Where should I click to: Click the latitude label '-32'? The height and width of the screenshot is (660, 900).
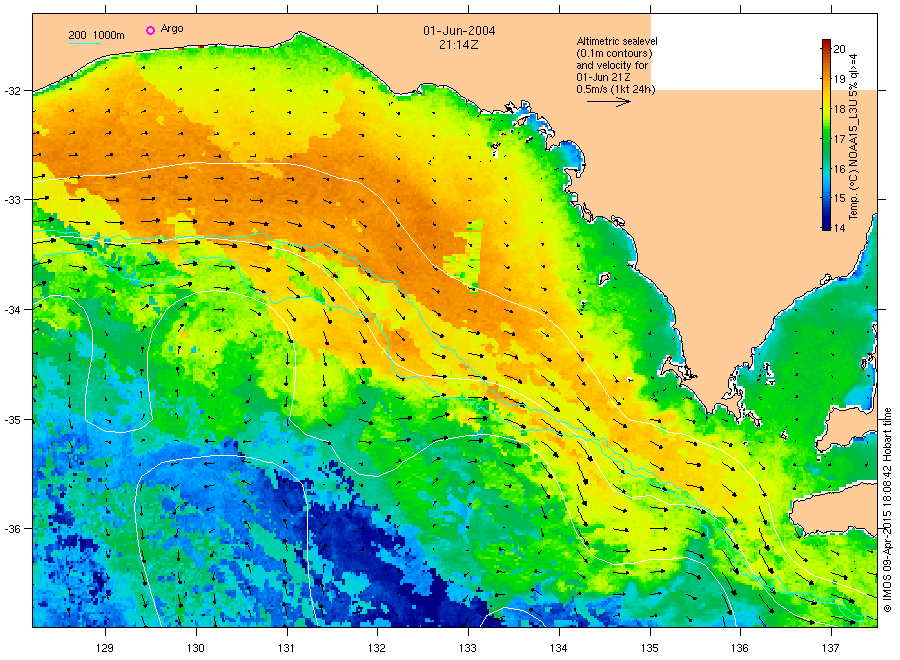[x=13, y=91]
